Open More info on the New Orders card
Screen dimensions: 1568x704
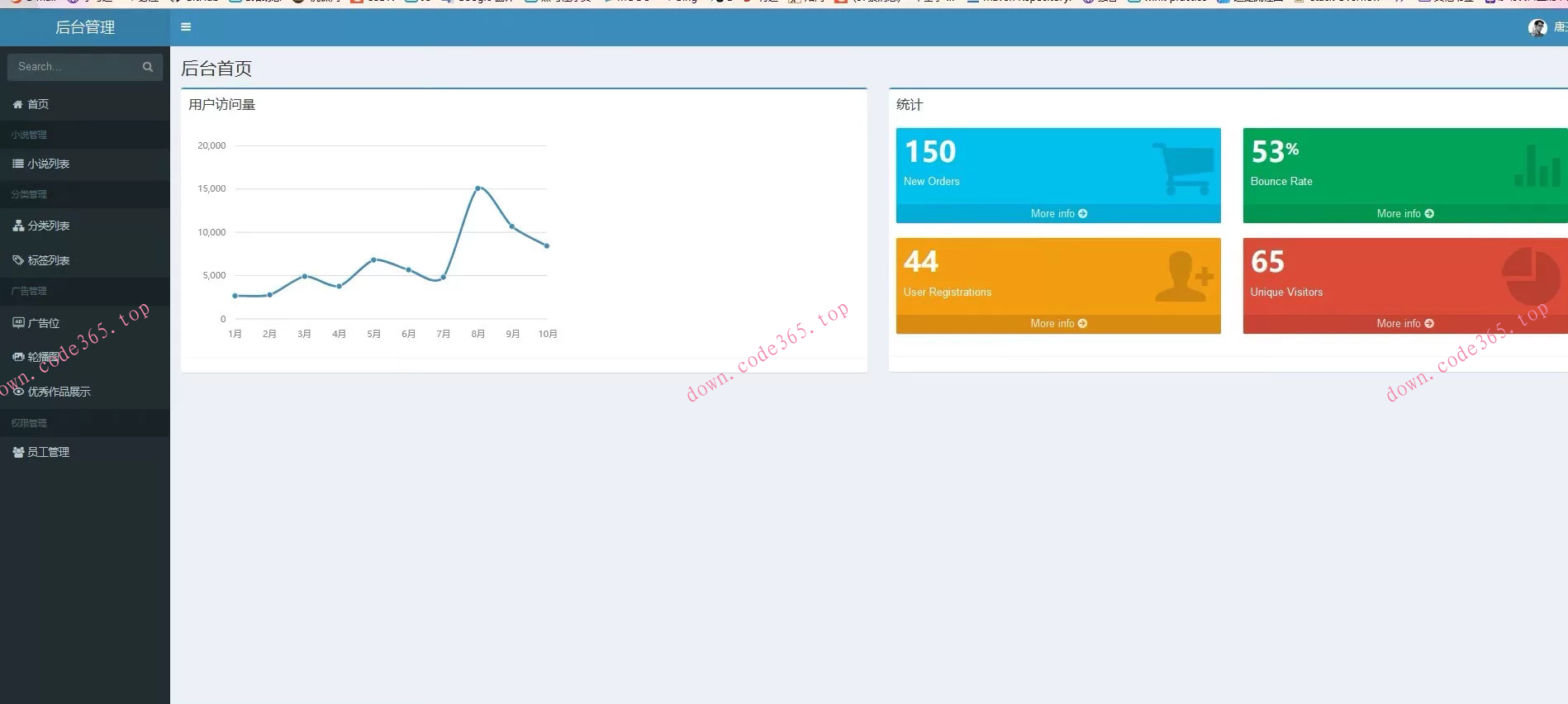1058,213
